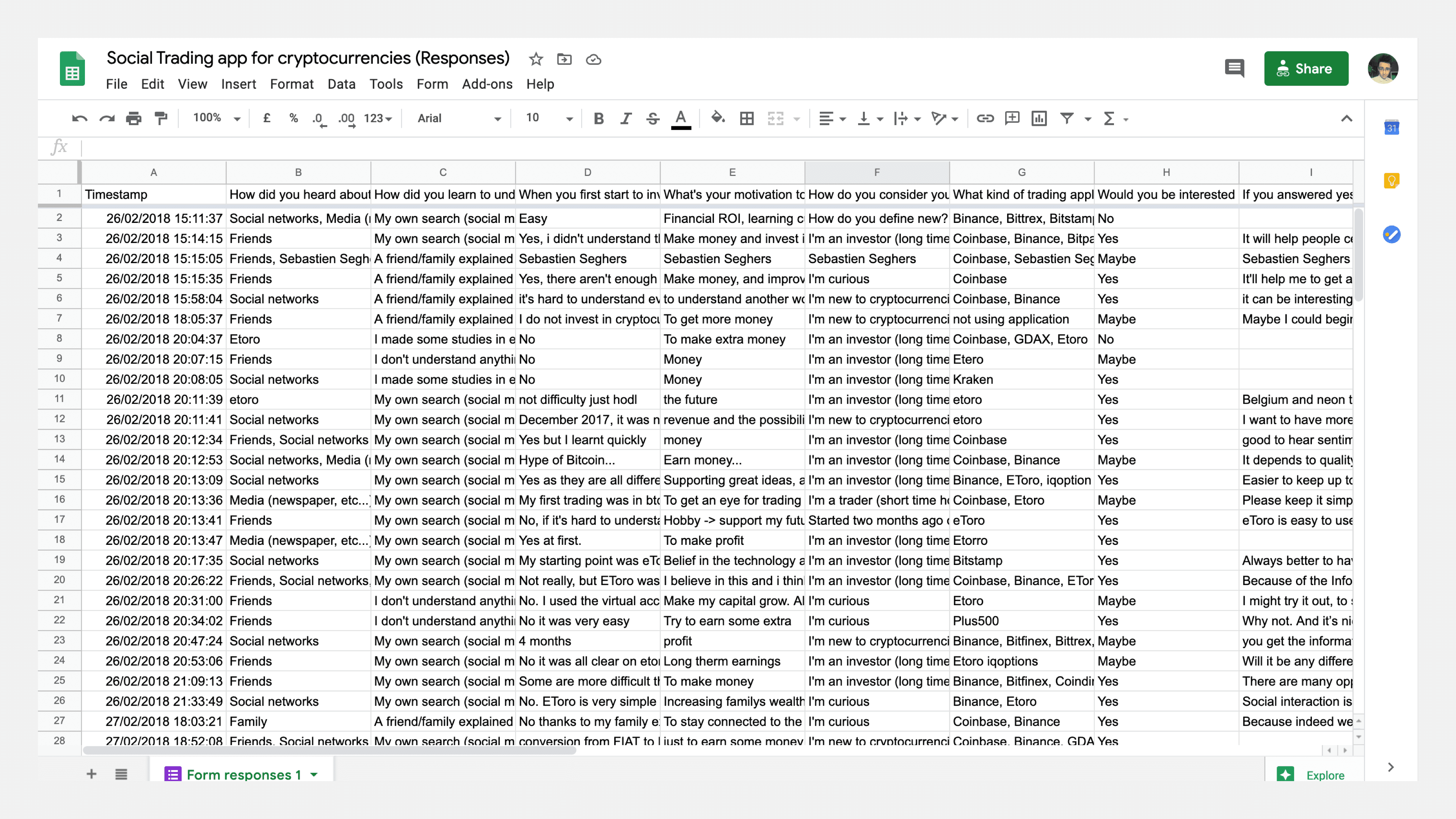Open Google Keep side panel
This screenshot has width=1456, height=819.
(x=1391, y=181)
